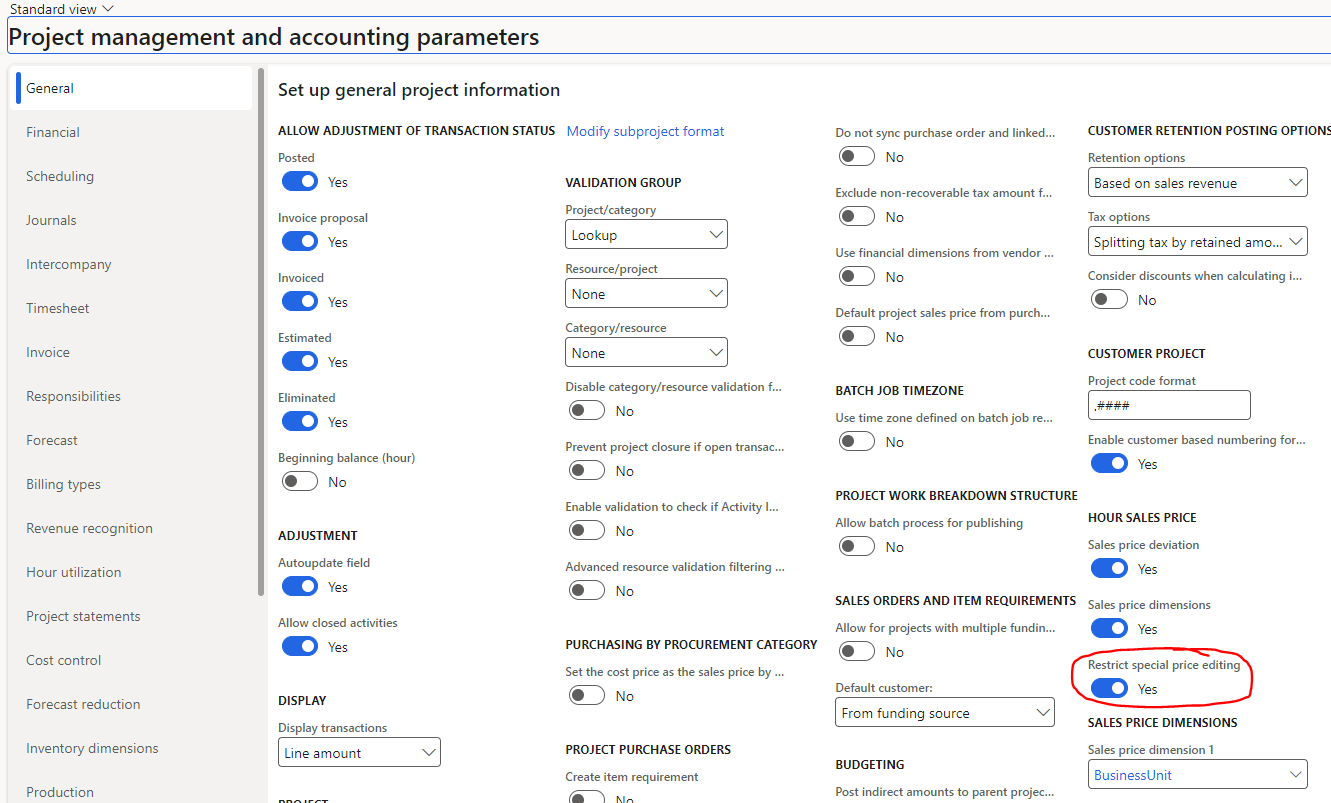The height and width of the screenshot is (803, 1331).
Task: Toggle the Sales price dimensions switch
Action: pos(1110,628)
